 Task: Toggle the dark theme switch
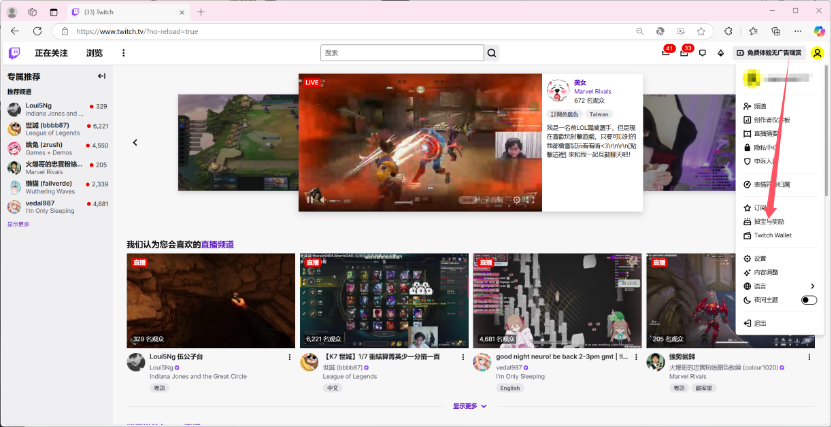click(809, 300)
